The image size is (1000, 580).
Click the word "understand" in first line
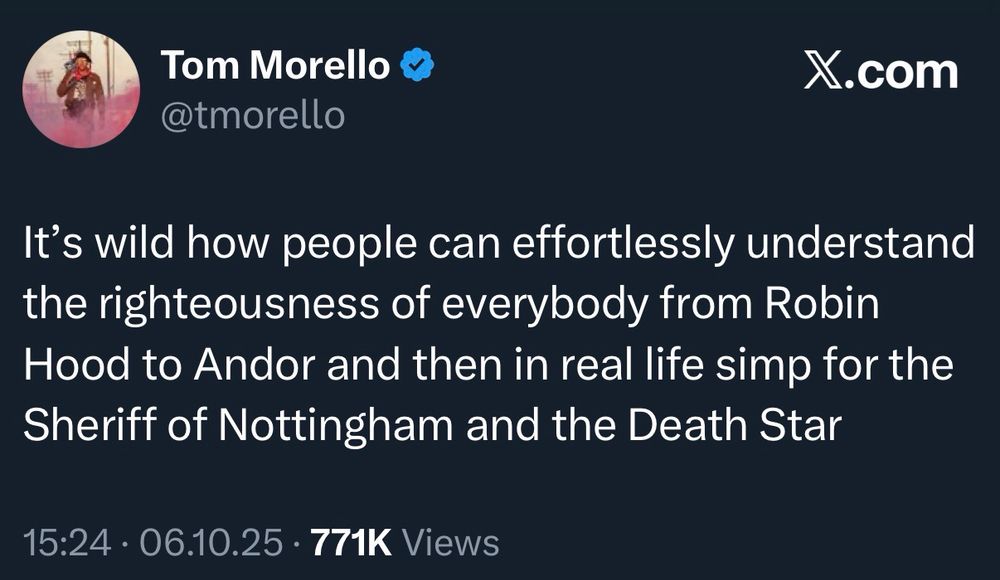tap(860, 244)
